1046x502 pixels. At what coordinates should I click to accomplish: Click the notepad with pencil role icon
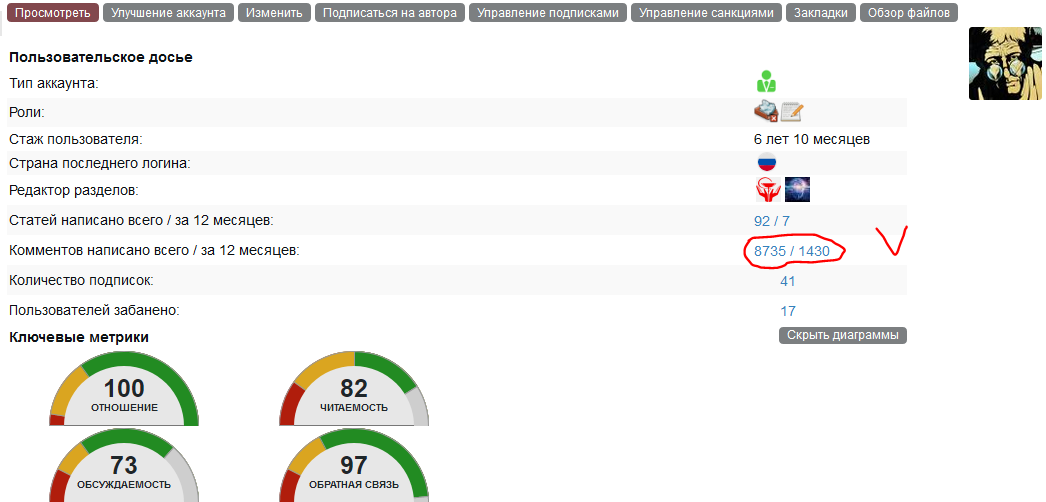click(x=792, y=112)
